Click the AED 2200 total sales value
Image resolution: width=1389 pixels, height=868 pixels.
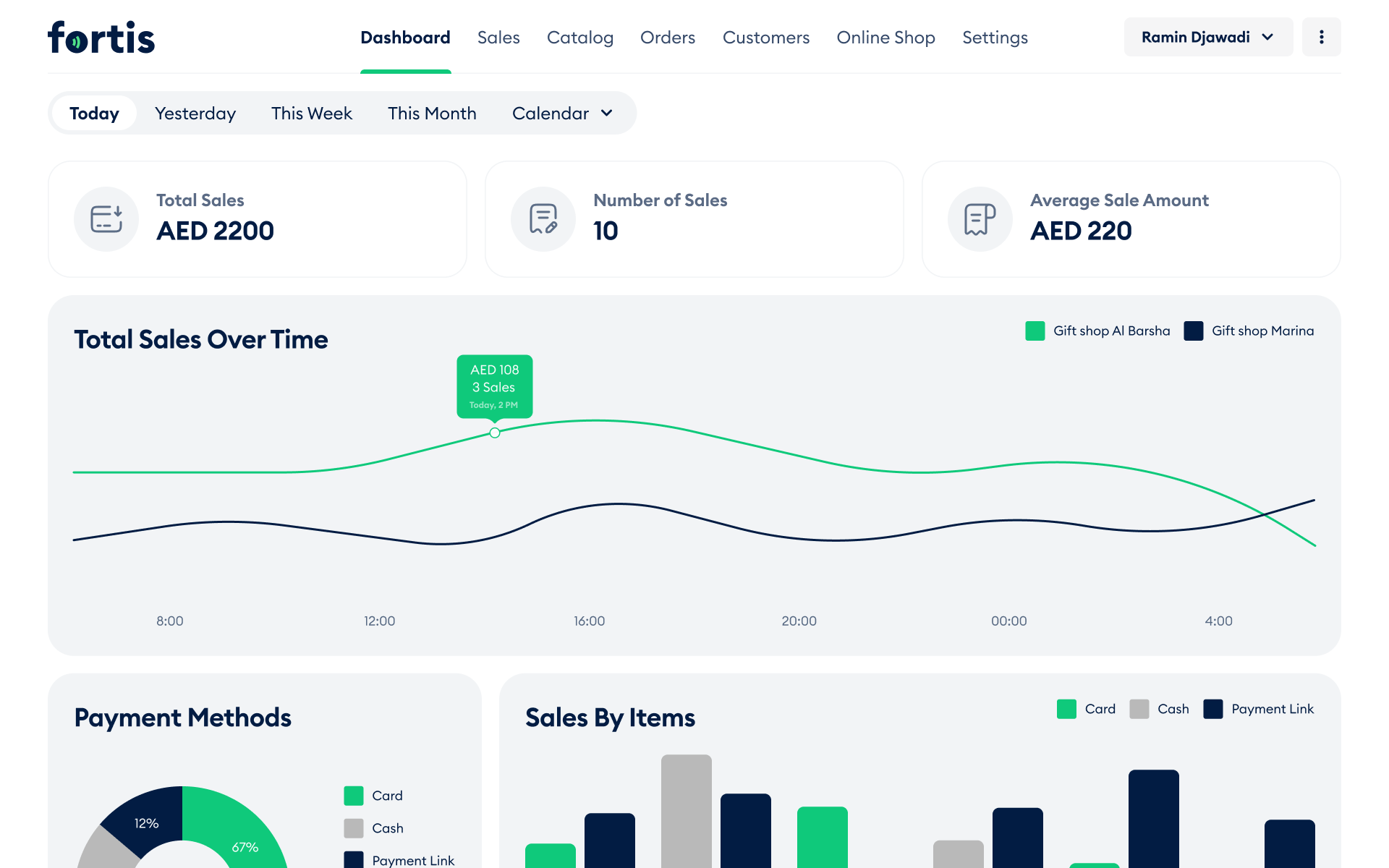pyautogui.click(x=216, y=231)
